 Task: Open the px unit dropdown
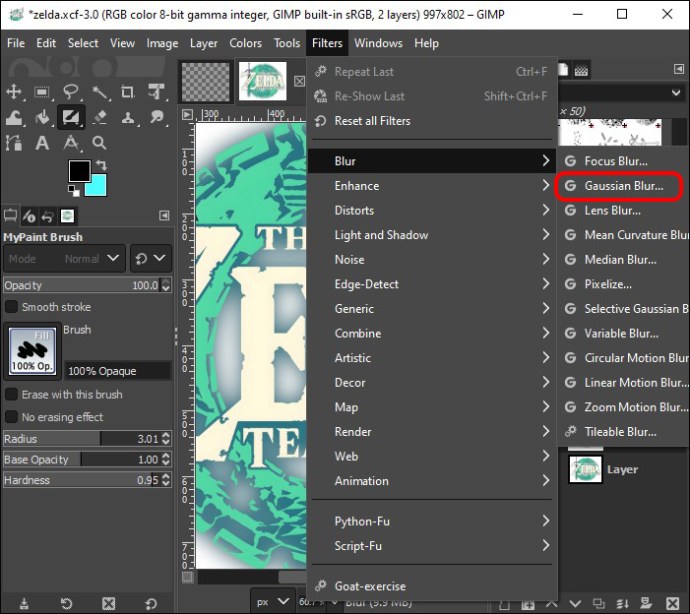pyautogui.click(x=270, y=601)
